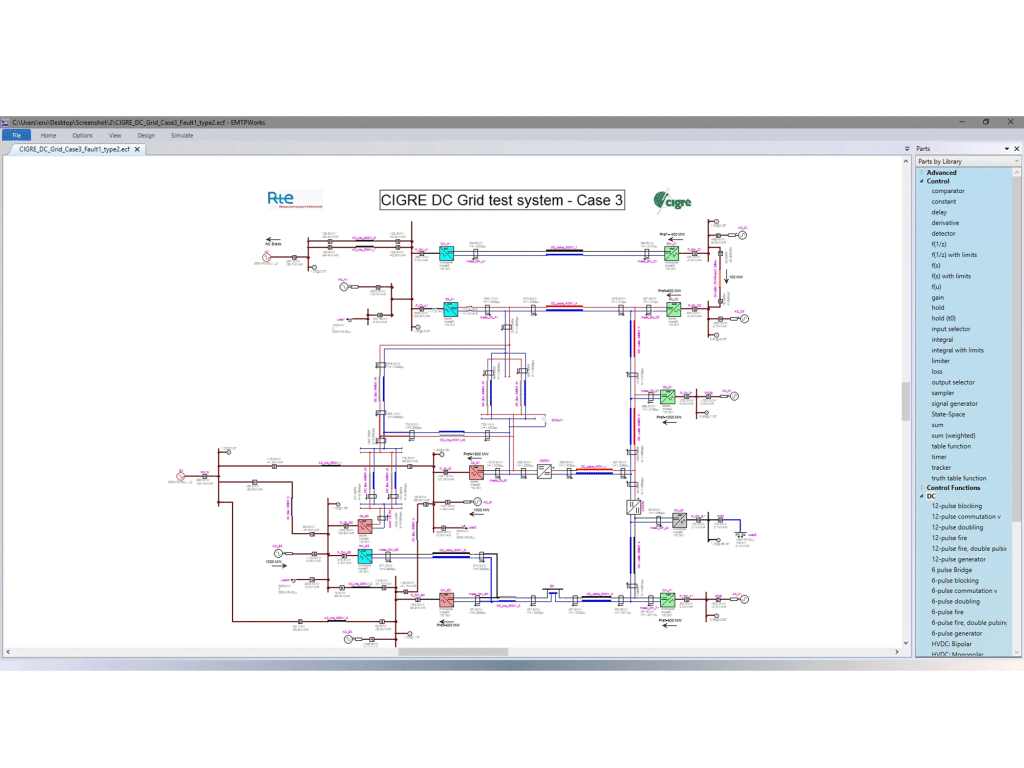This screenshot has height=768, width=1024.
Task: Close the Parts panel
Action: pyautogui.click(x=1017, y=149)
